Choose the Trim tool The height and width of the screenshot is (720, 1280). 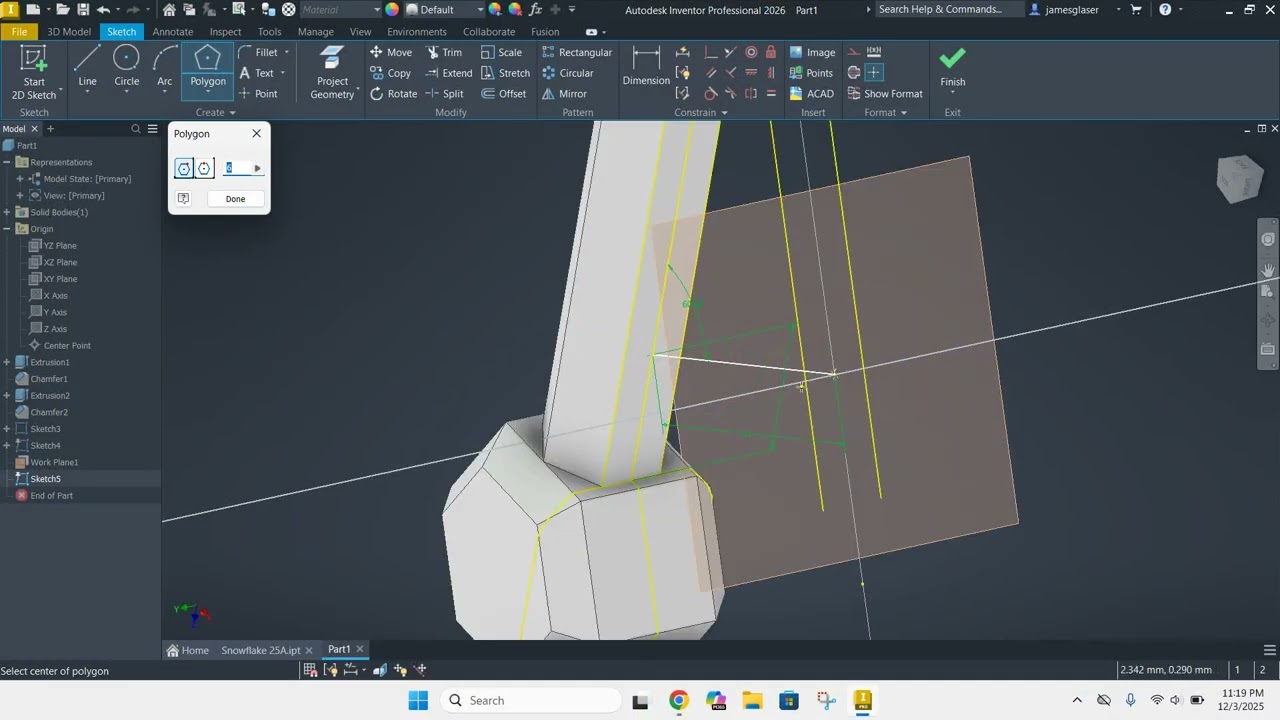(443, 52)
